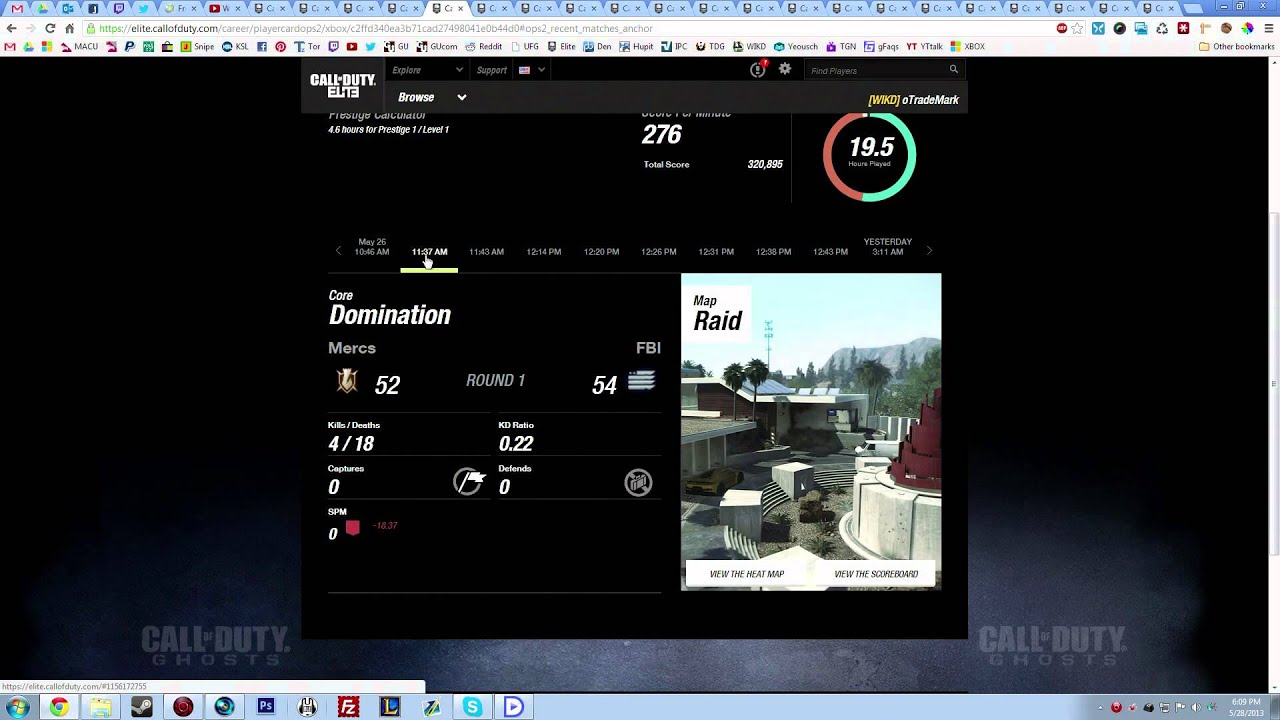Select the 11:43 AM match
The image size is (1280, 720).
pyautogui.click(x=486, y=252)
